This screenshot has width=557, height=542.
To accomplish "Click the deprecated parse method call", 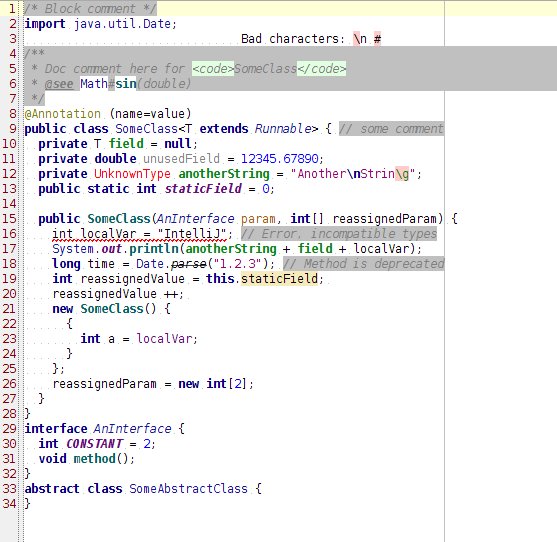I will [x=188, y=264].
